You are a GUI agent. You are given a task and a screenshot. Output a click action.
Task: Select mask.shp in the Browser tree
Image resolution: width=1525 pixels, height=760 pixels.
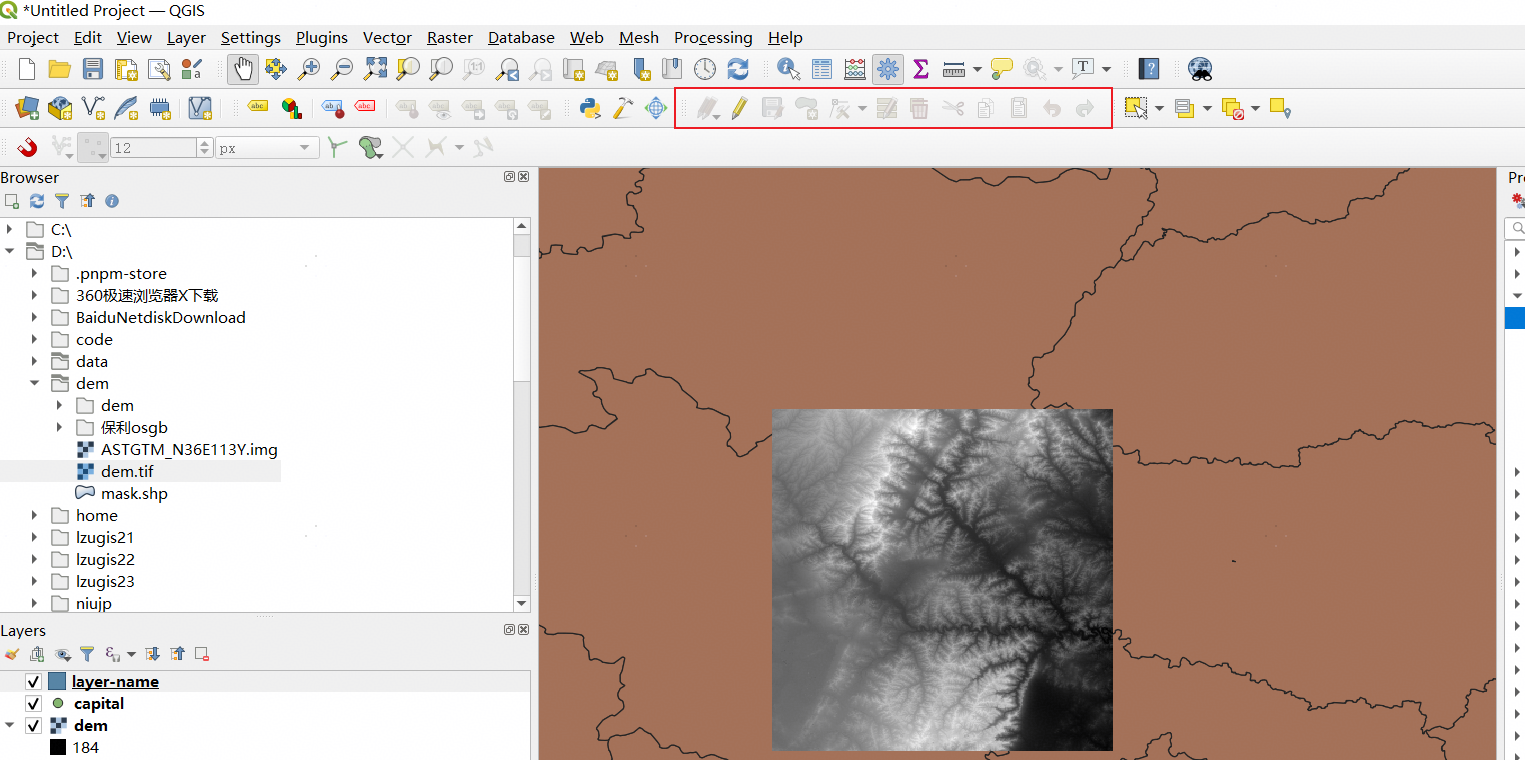tap(134, 493)
